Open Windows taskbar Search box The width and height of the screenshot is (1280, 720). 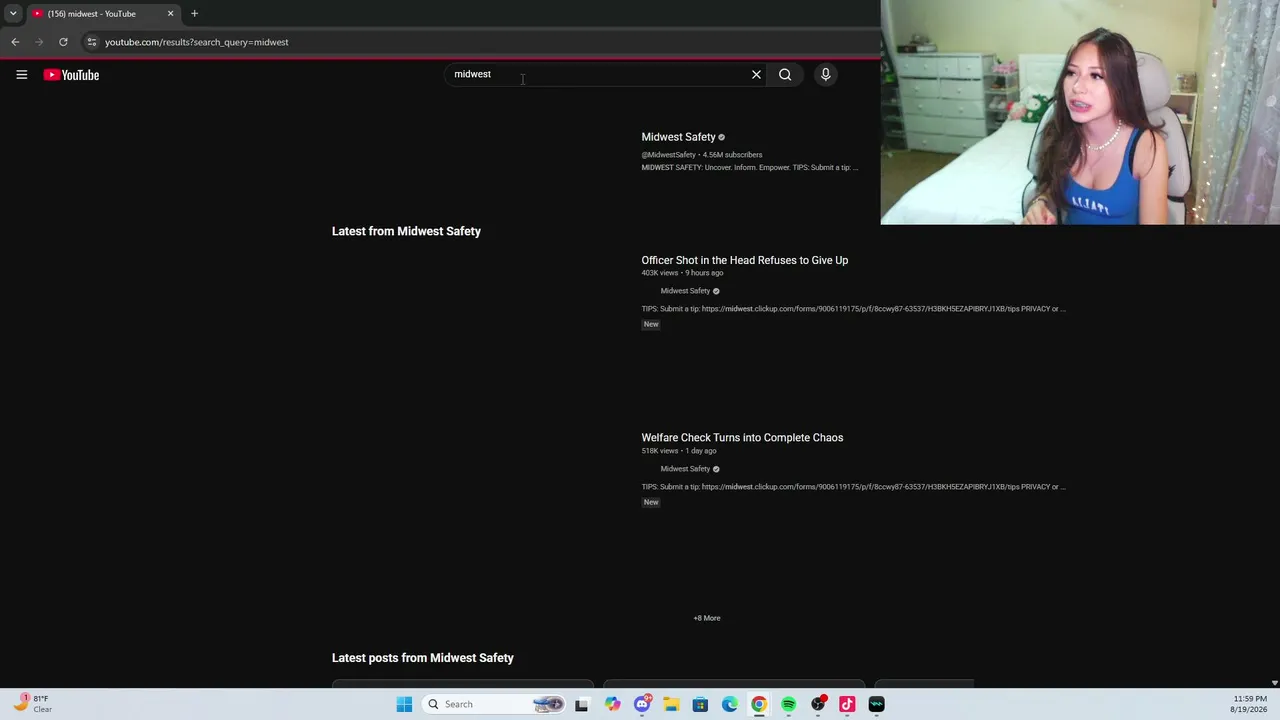click(x=493, y=704)
